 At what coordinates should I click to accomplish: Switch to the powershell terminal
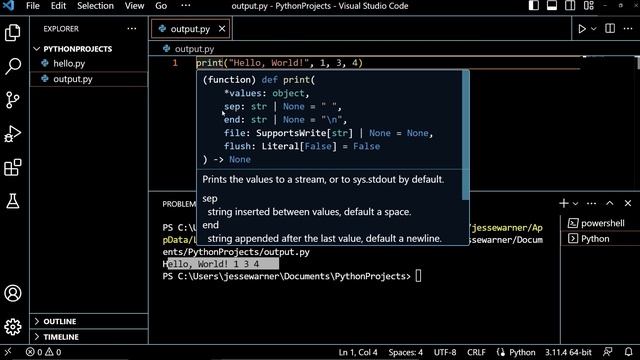(596, 223)
